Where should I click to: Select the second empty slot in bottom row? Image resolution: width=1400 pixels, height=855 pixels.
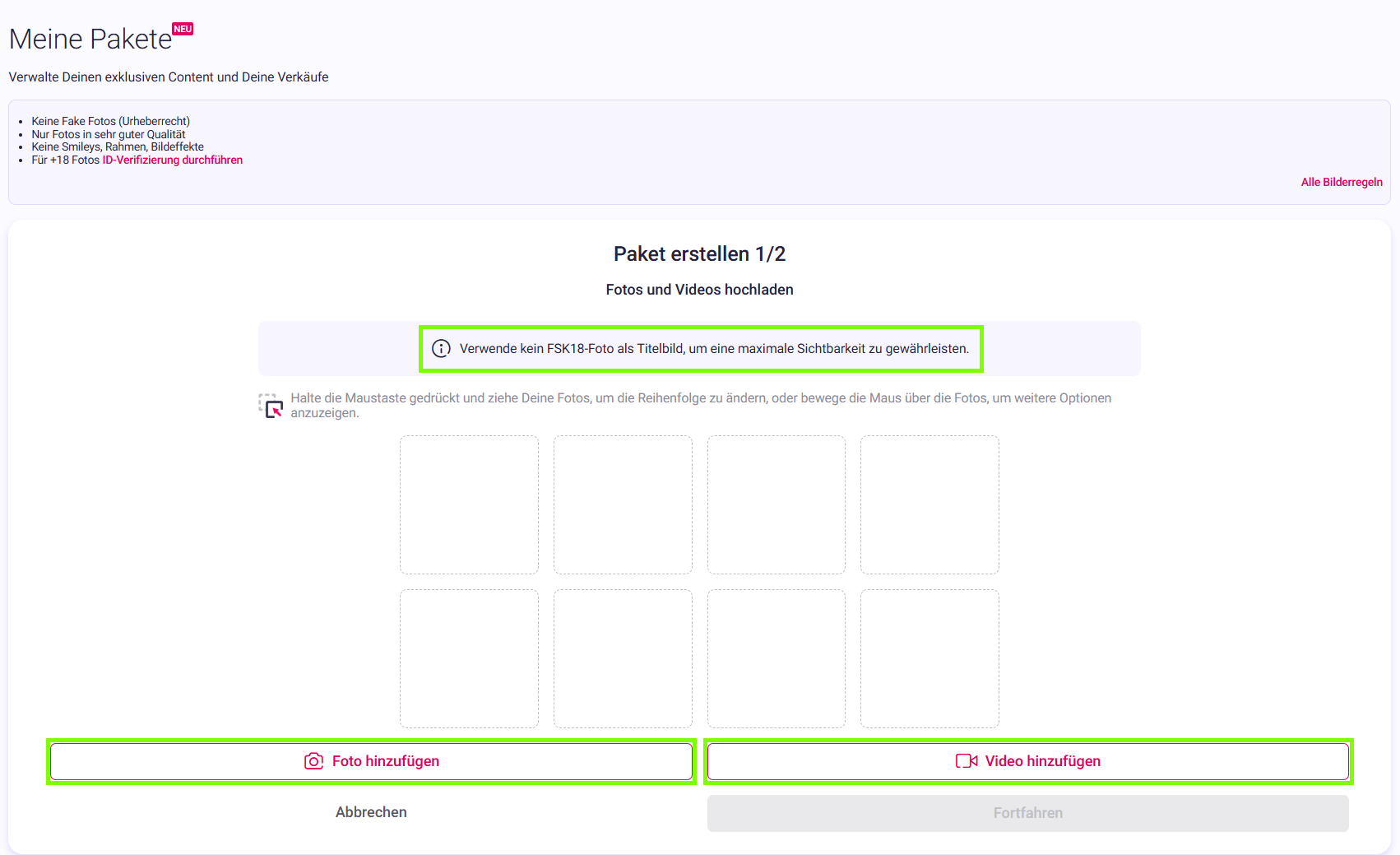coord(623,659)
